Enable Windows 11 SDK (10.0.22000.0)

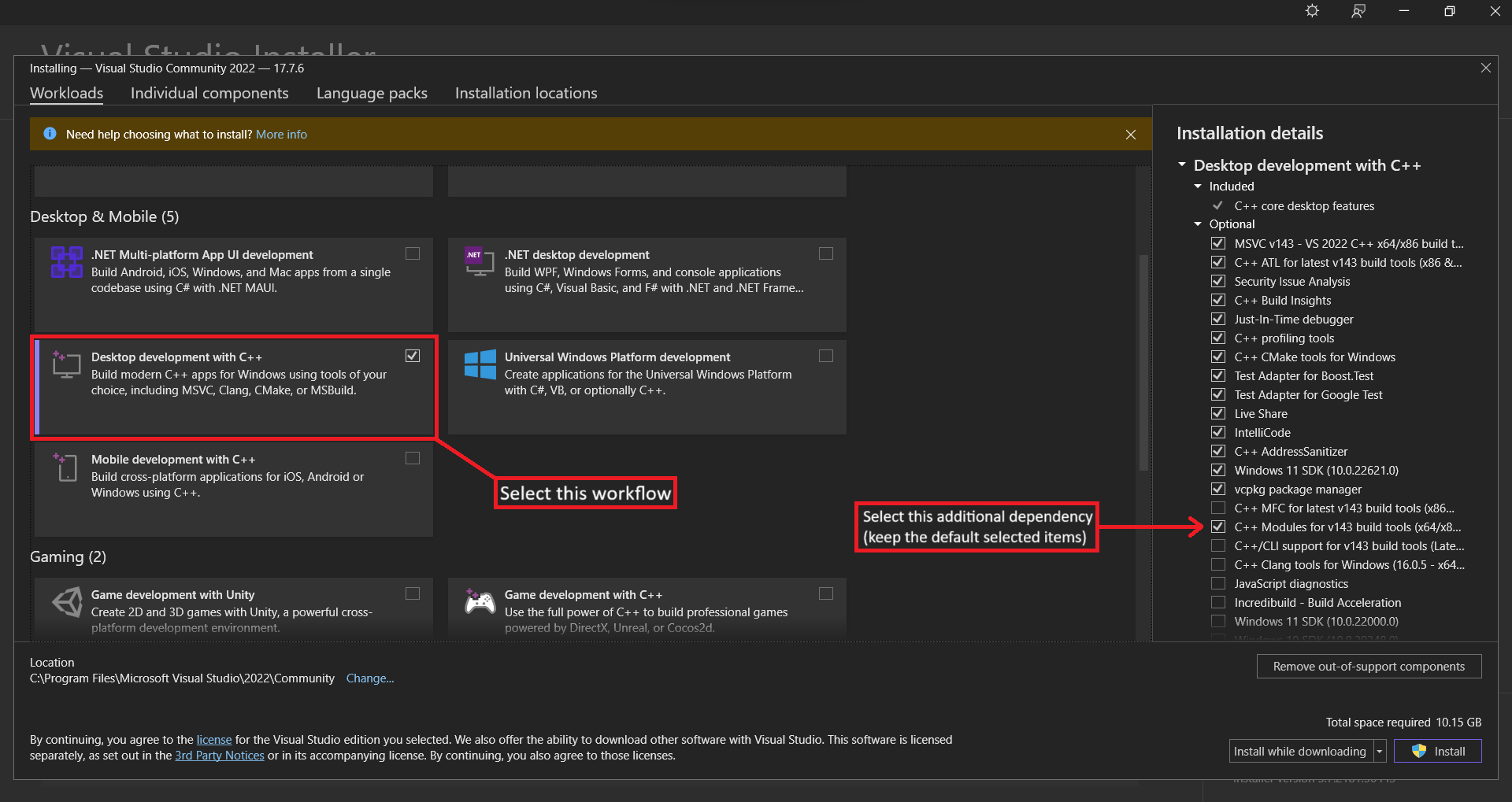pyautogui.click(x=1218, y=621)
